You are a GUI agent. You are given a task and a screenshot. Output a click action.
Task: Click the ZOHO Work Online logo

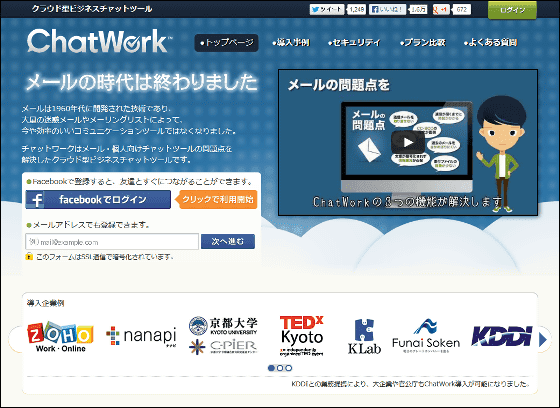click(60, 337)
